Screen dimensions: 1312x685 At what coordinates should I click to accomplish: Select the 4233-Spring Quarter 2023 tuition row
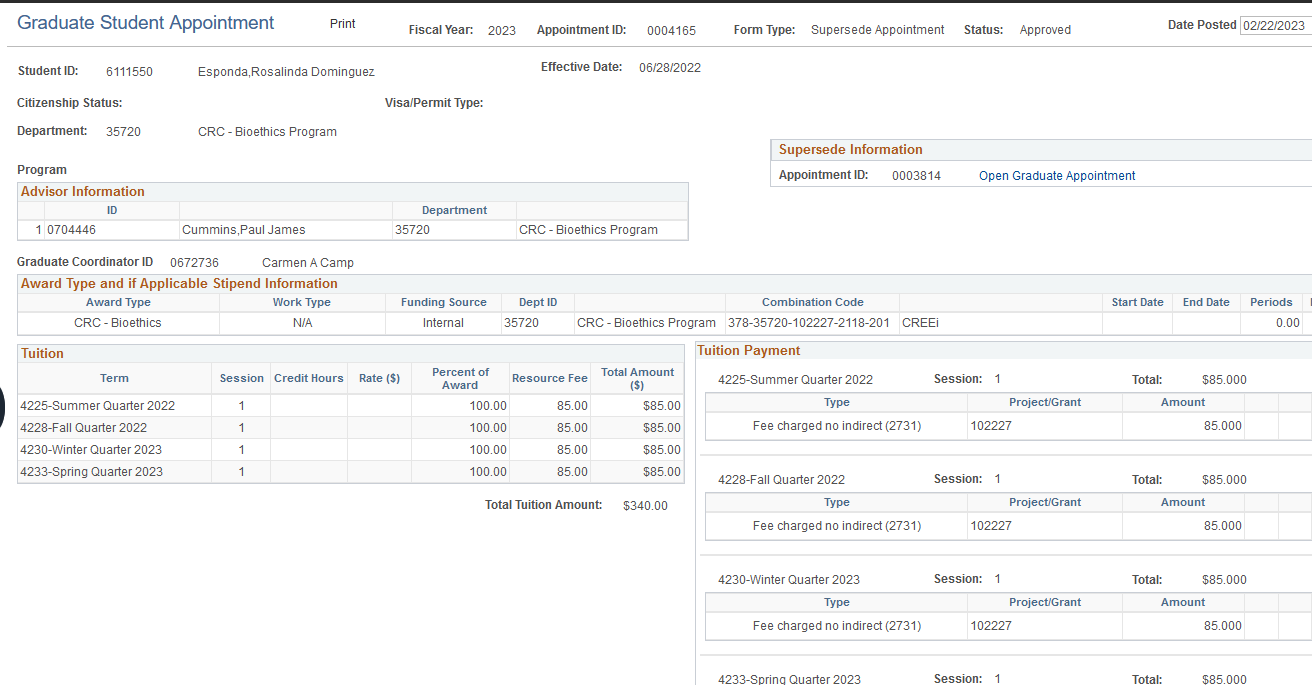click(91, 472)
